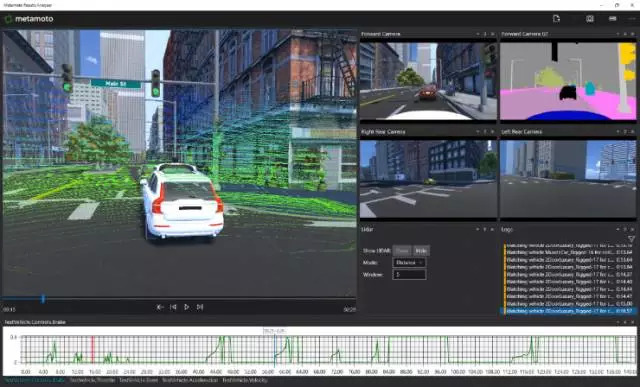Click the playback scrubber handle on timeline

click(43, 299)
